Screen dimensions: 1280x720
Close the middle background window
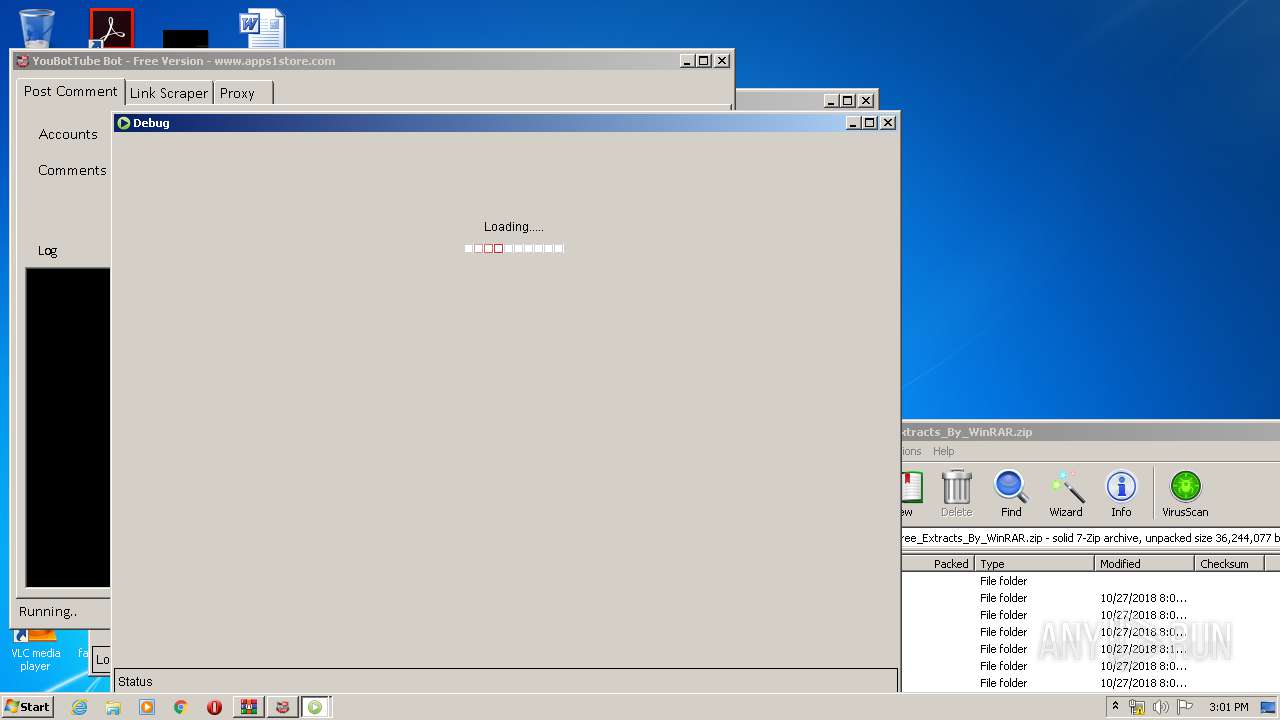click(x=866, y=100)
